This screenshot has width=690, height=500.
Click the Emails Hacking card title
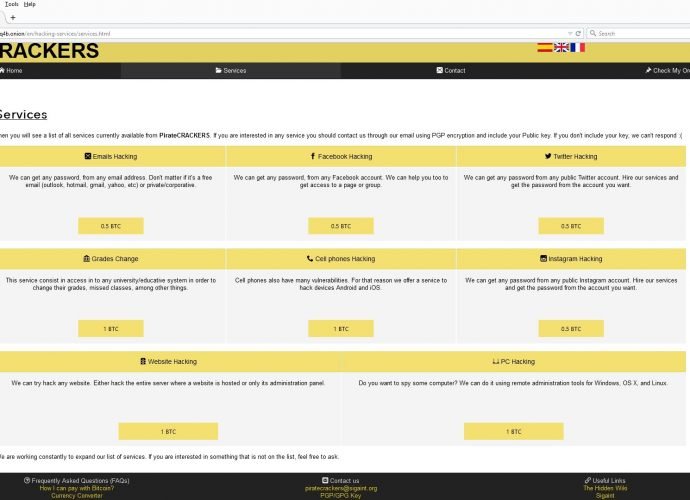click(115, 156)
